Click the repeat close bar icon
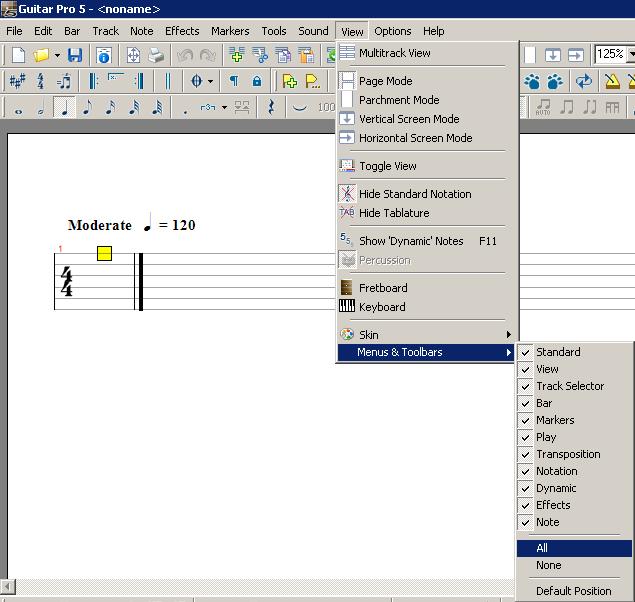 coord(140,81)
